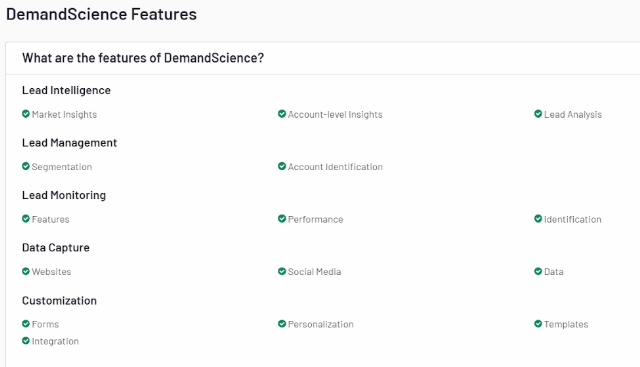This screenshot has height=367, width=640.
Task: Select the Market Insights feature text
Action: pos(64,115)
